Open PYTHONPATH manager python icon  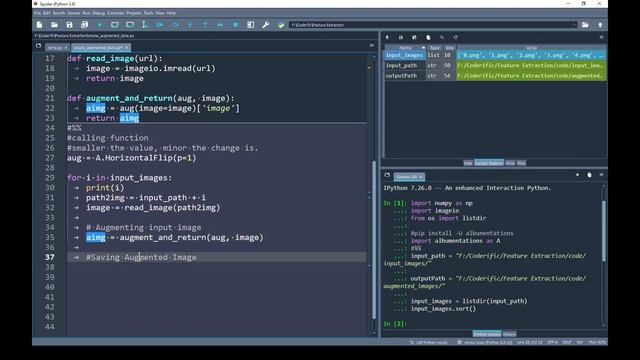[281, 25]
